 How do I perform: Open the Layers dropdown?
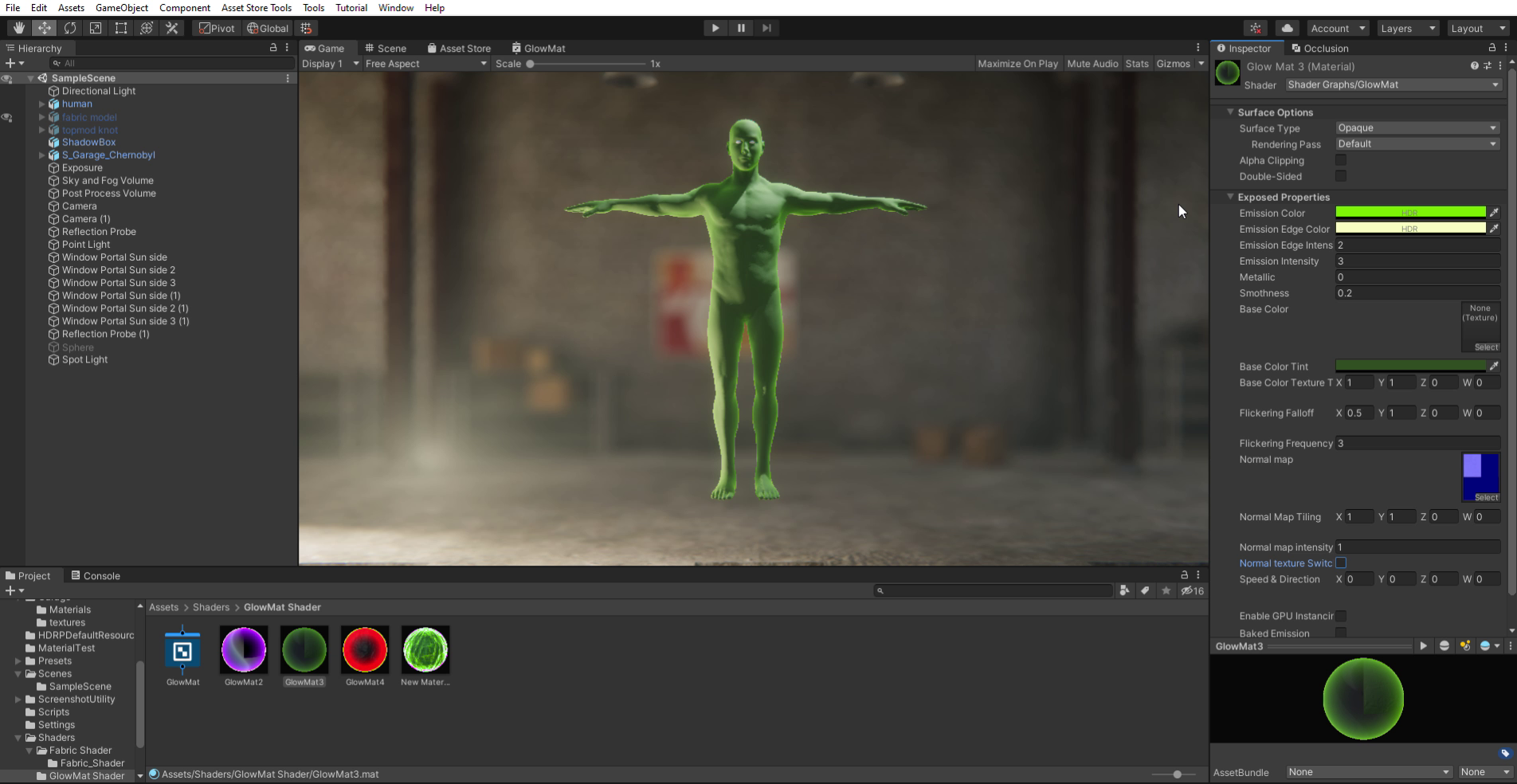click(1407, 28)
